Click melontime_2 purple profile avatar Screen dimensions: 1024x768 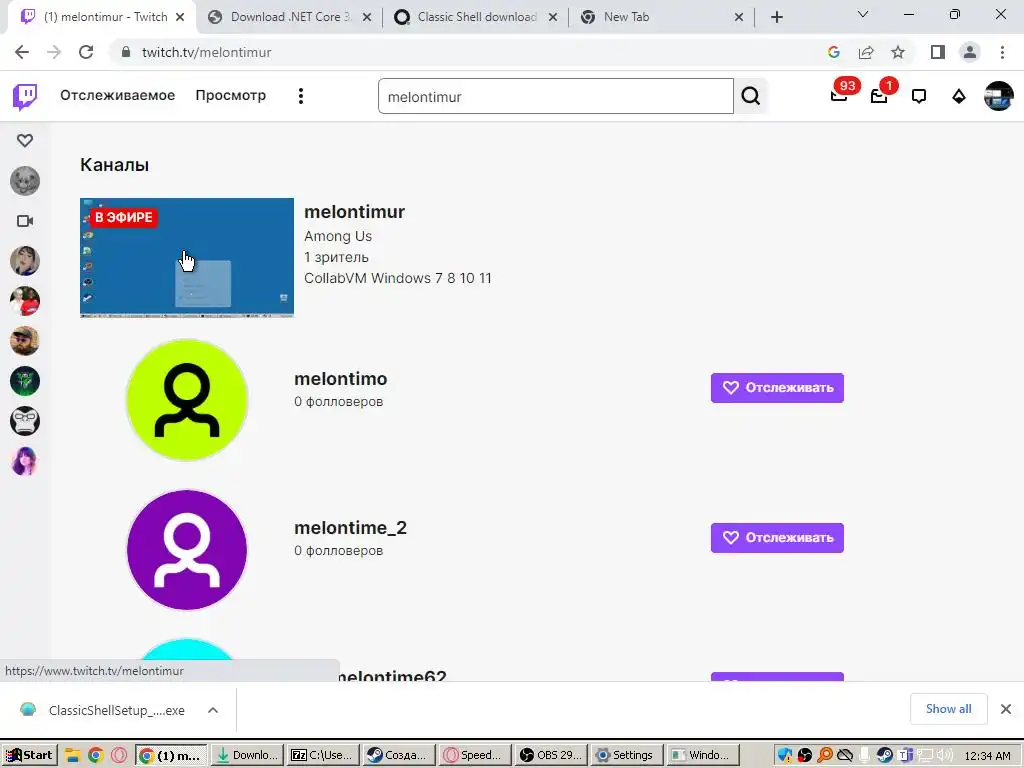(x=187, y=550)
